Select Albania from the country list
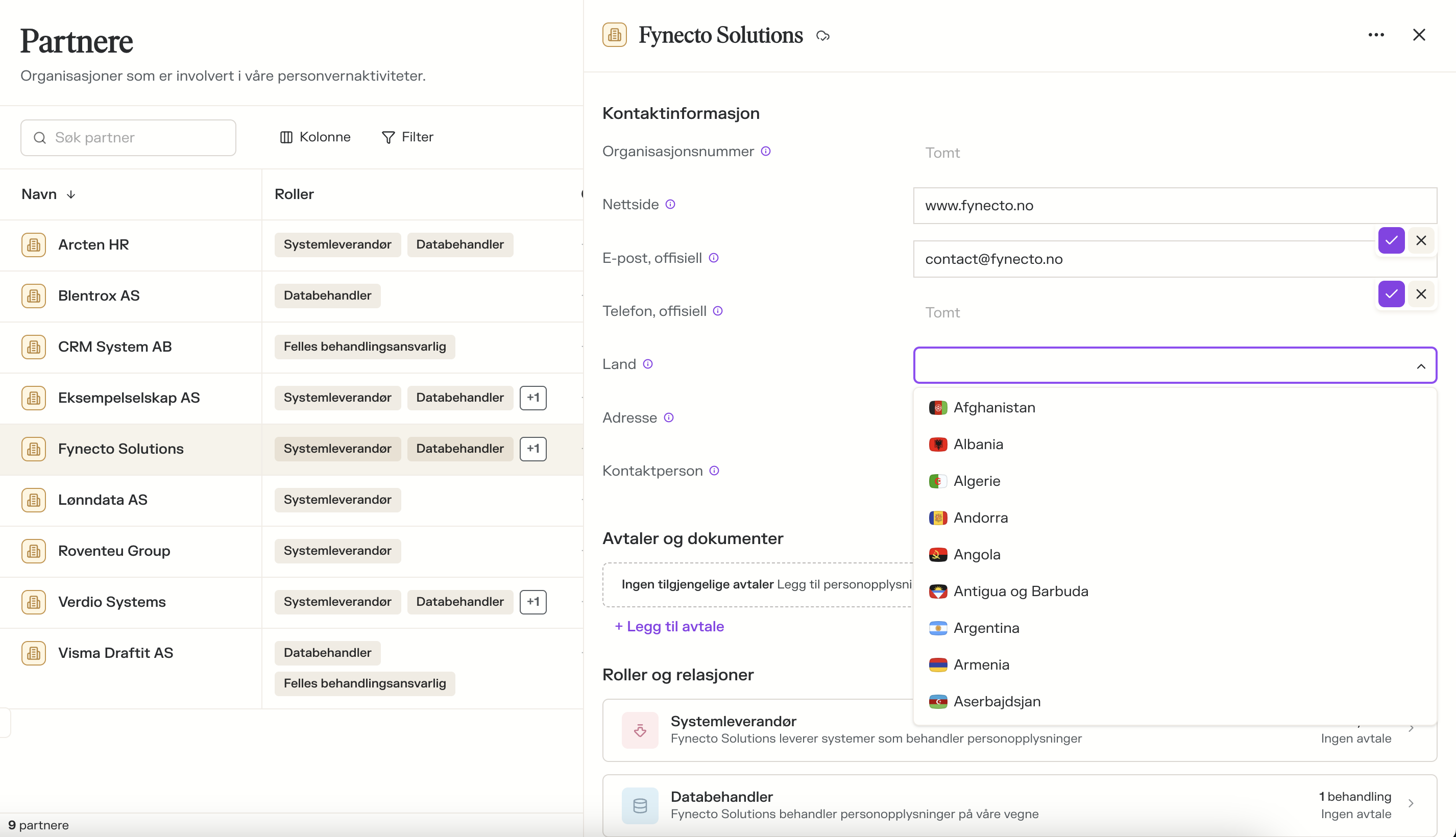 (x=978, y=445)
